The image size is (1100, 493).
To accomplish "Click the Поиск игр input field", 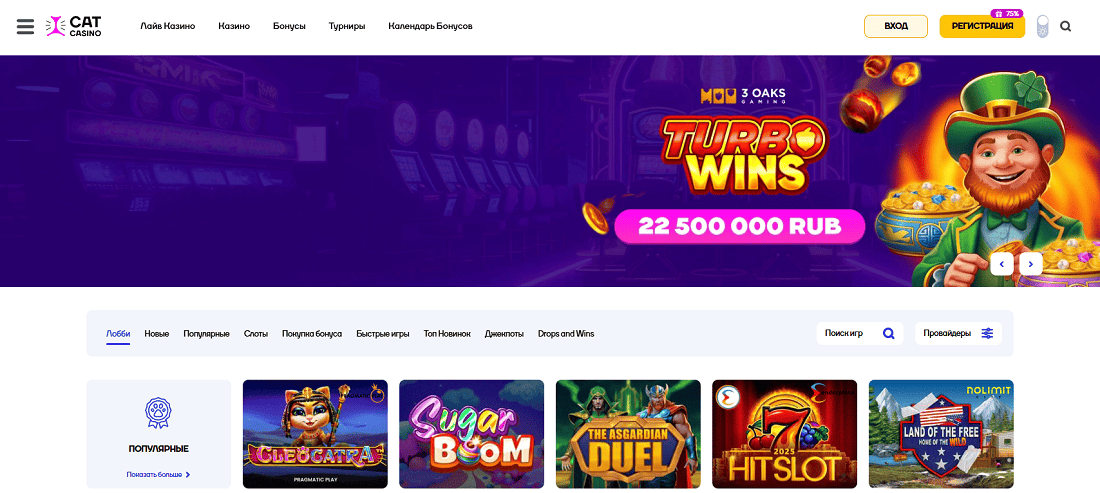I will 851,334.
